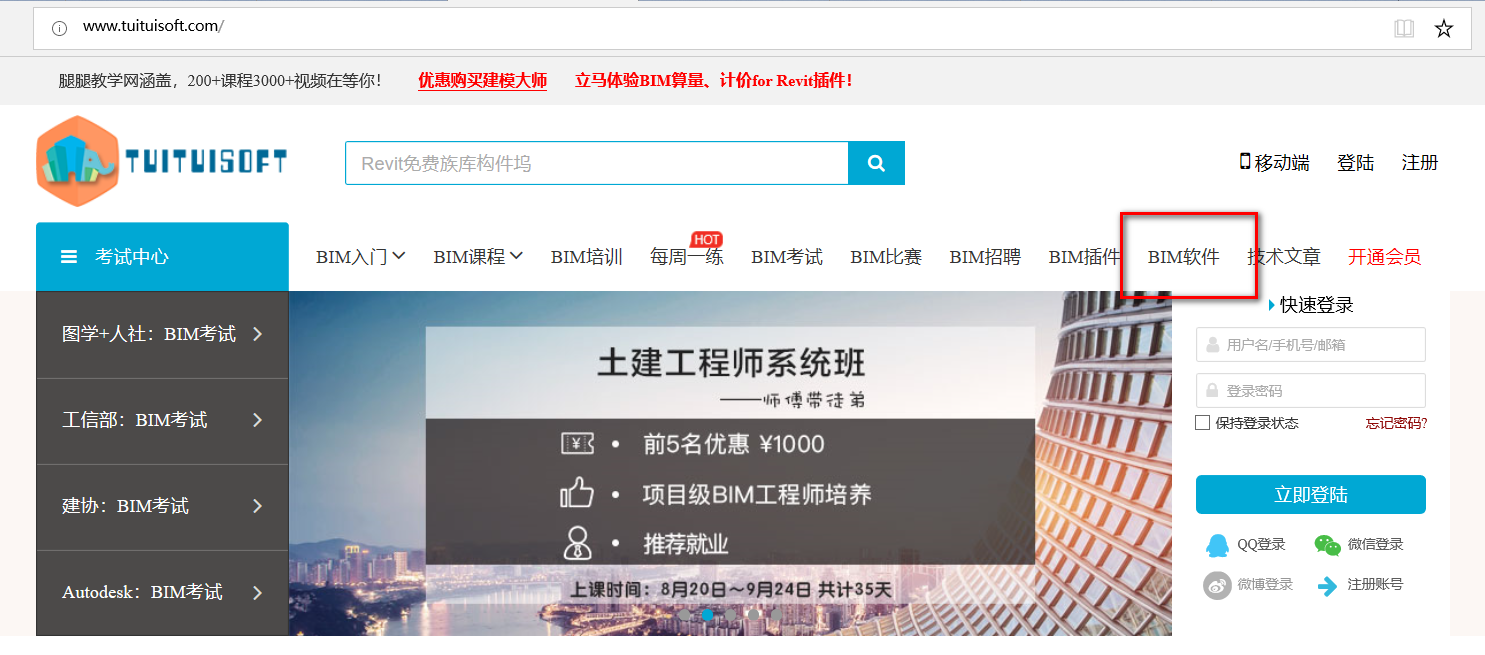Click the Weibo login icon

point(1217,585)
